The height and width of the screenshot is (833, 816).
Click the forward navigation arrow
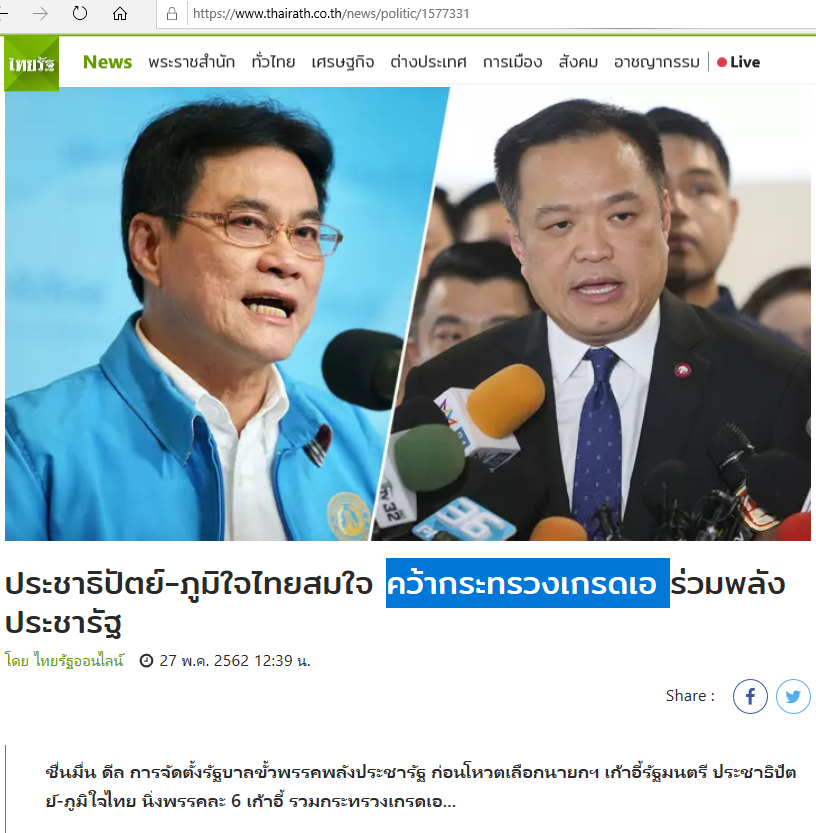40,13
